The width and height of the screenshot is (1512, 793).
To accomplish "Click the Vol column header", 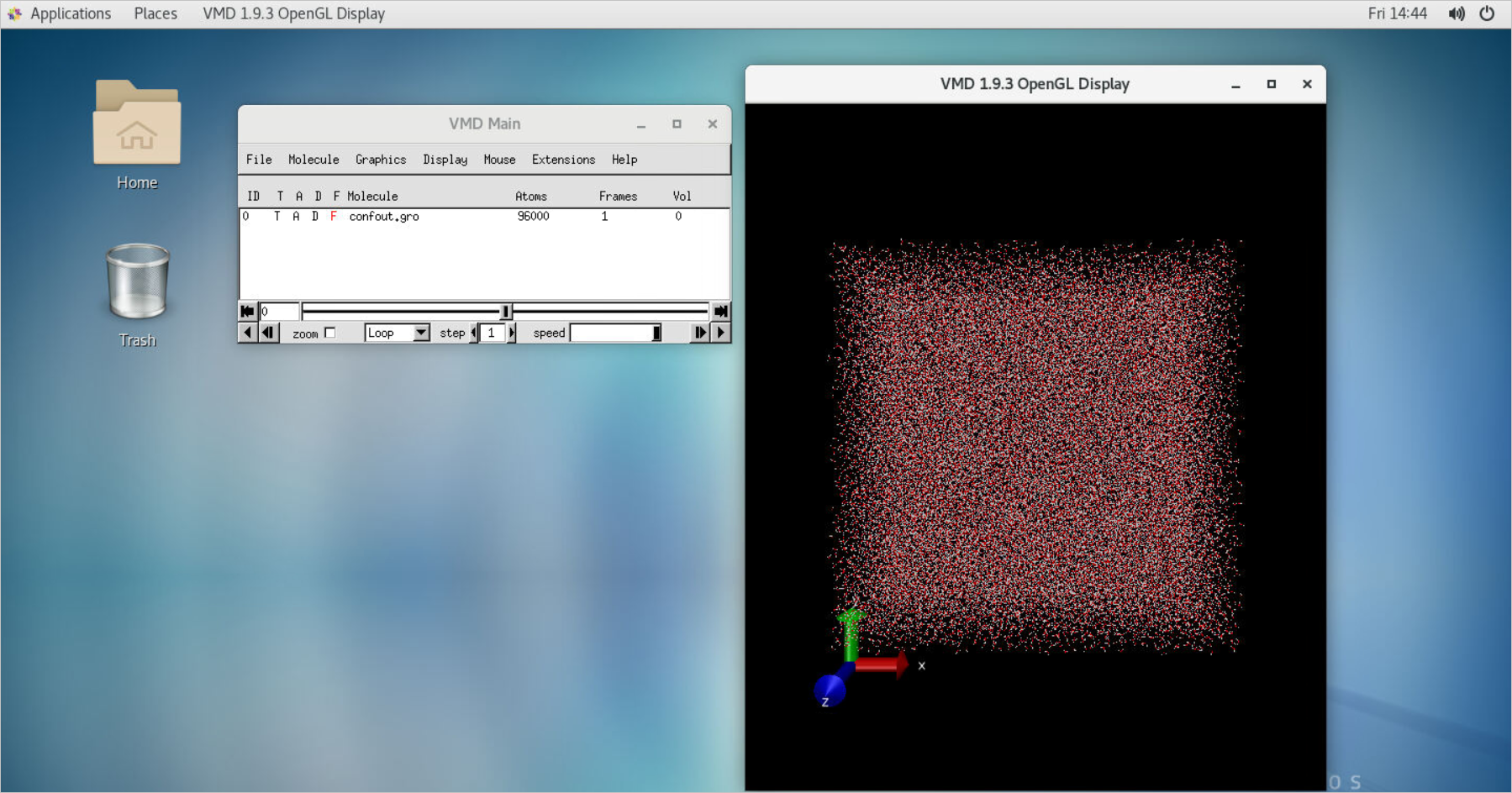I will pos(682,197).
